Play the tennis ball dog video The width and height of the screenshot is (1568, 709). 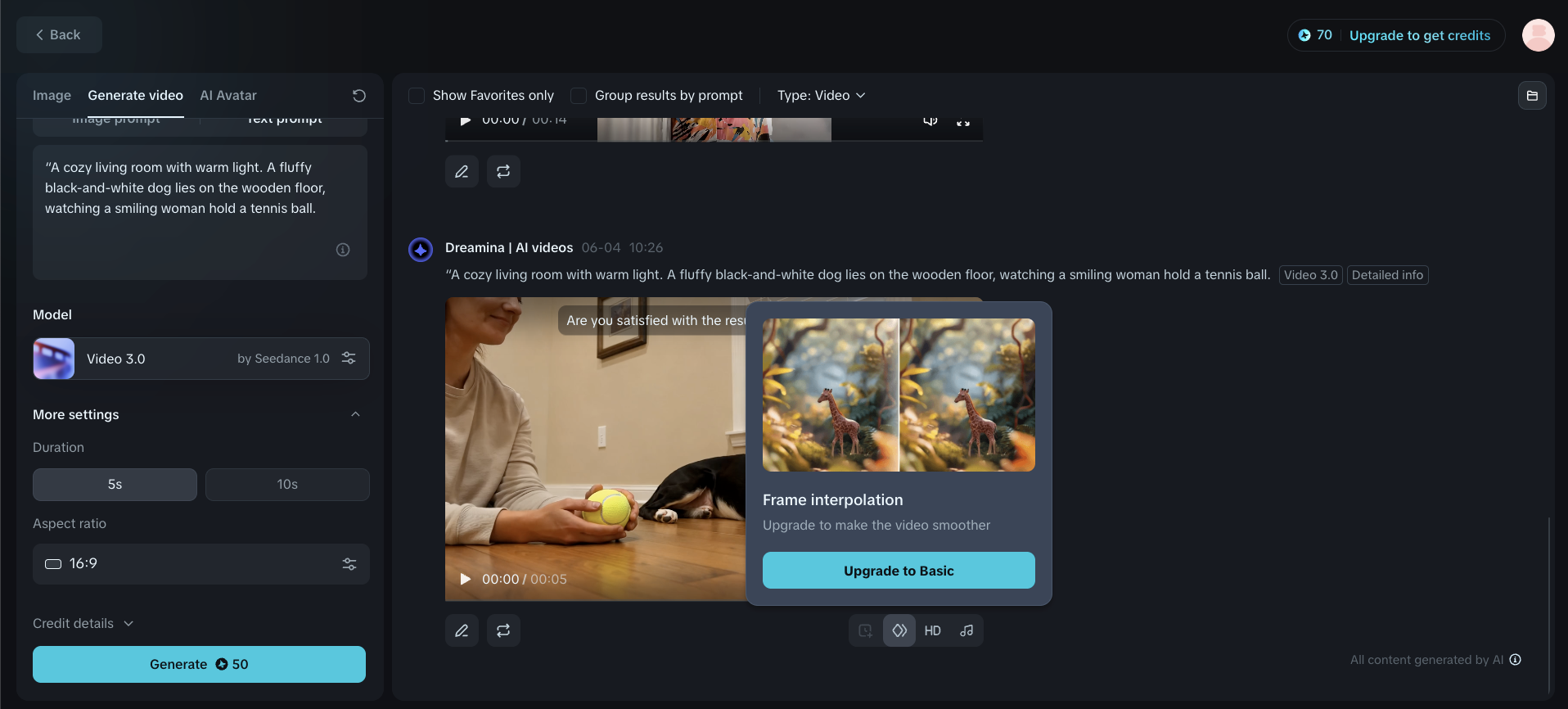pyautogui.click(x=465, y=579)
